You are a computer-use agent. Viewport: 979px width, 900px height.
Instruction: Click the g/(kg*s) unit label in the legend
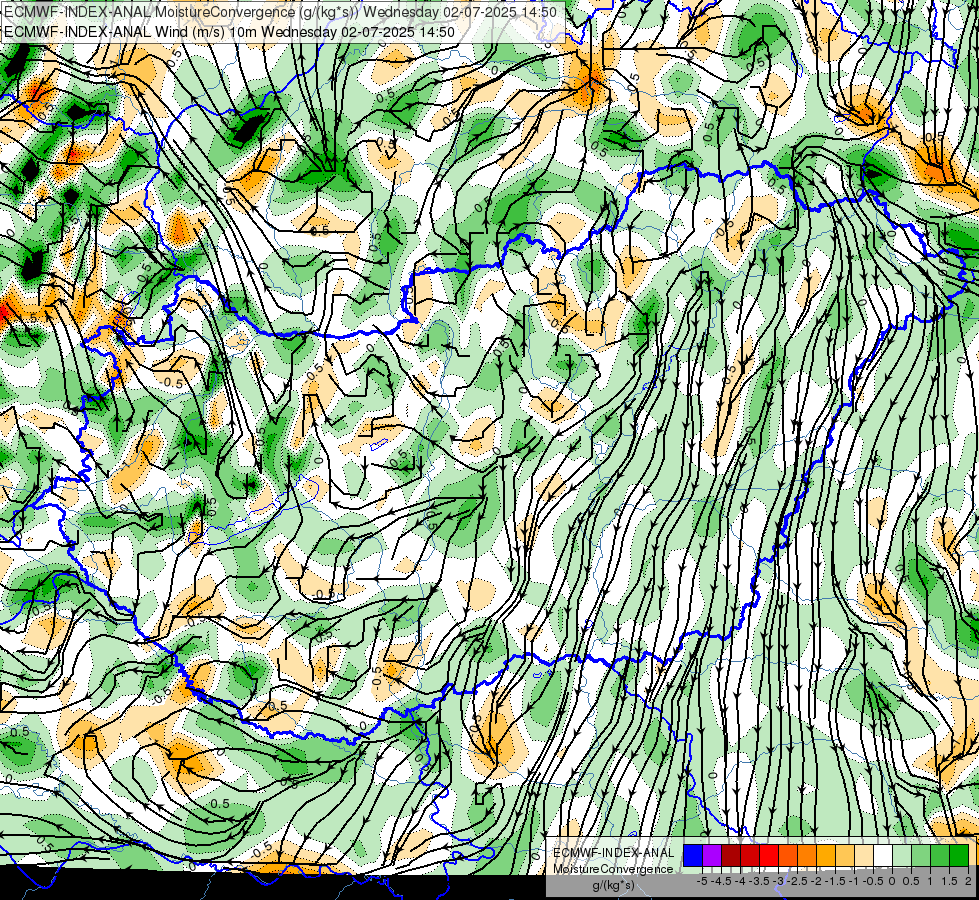pyautogui.click(x=614, y=885)
